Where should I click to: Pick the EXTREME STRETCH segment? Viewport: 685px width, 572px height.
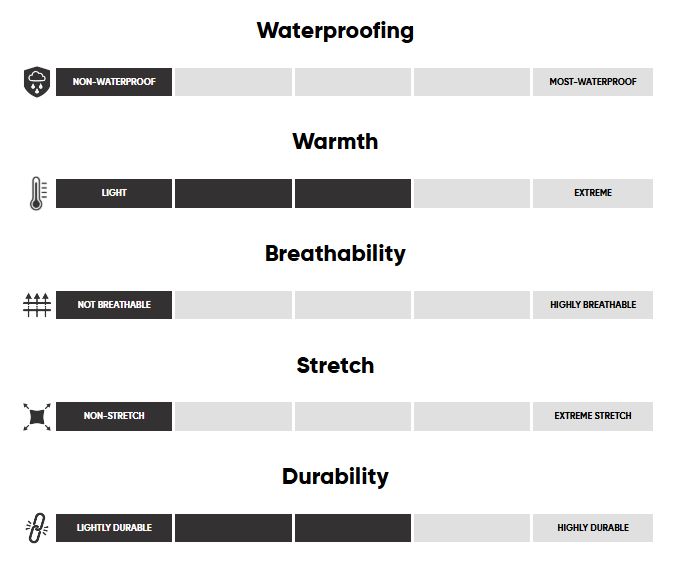[592, 416]
